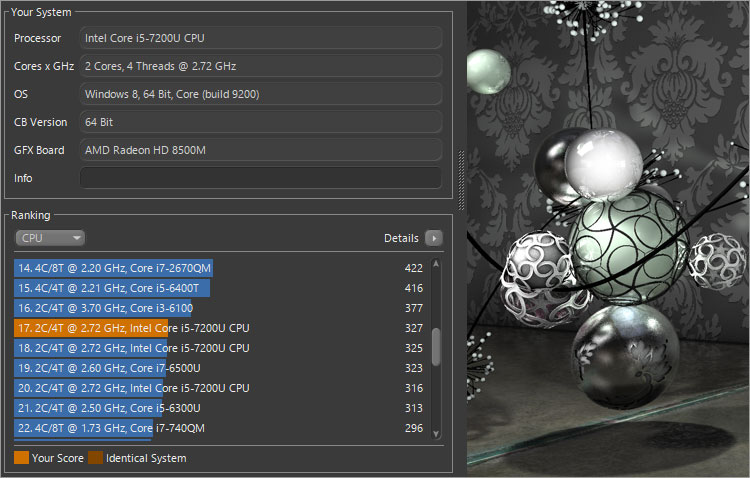Screen dimensions: 750x478
Task: Click the Details arrow button
Action: pos(434,238)
